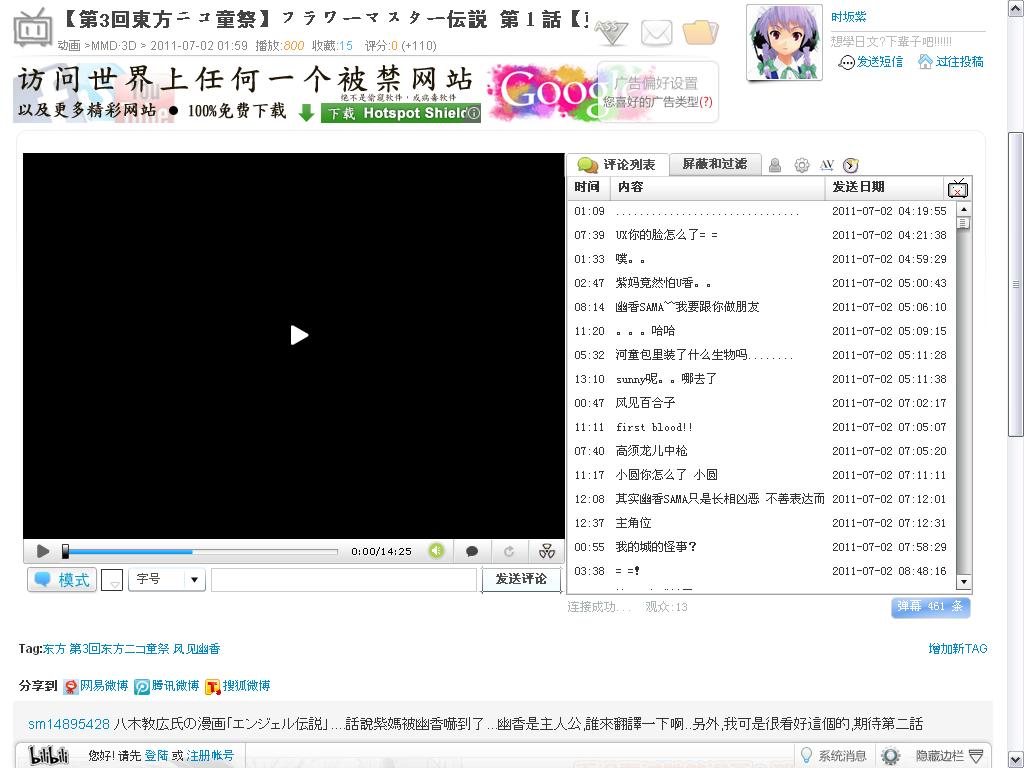The image size is (1024, 768).
Task: Click the play button in the player control bar
Action: (x=42, y=551)
